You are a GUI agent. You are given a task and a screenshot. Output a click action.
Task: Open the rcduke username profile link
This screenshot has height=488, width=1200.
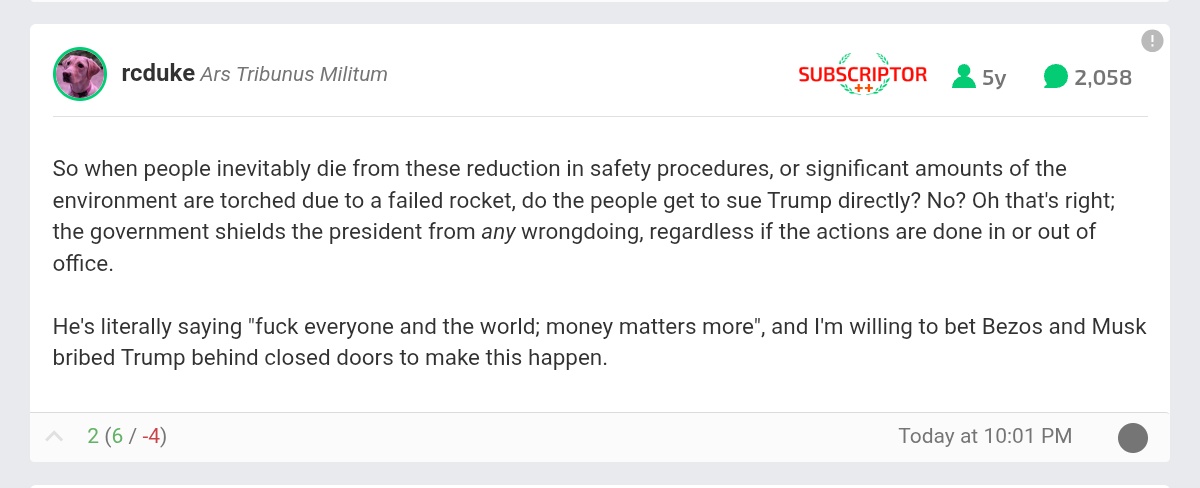click(x=157, y=74)
